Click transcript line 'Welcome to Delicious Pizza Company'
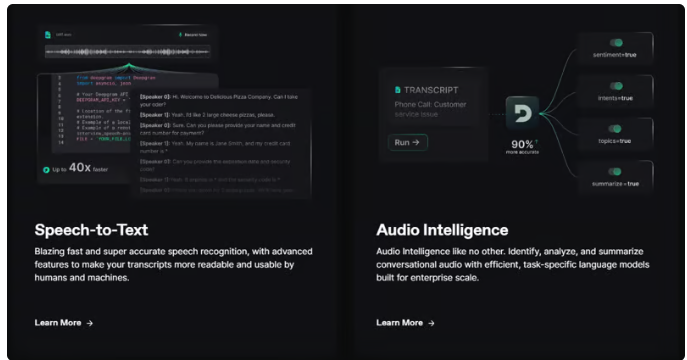 (219, 101)
